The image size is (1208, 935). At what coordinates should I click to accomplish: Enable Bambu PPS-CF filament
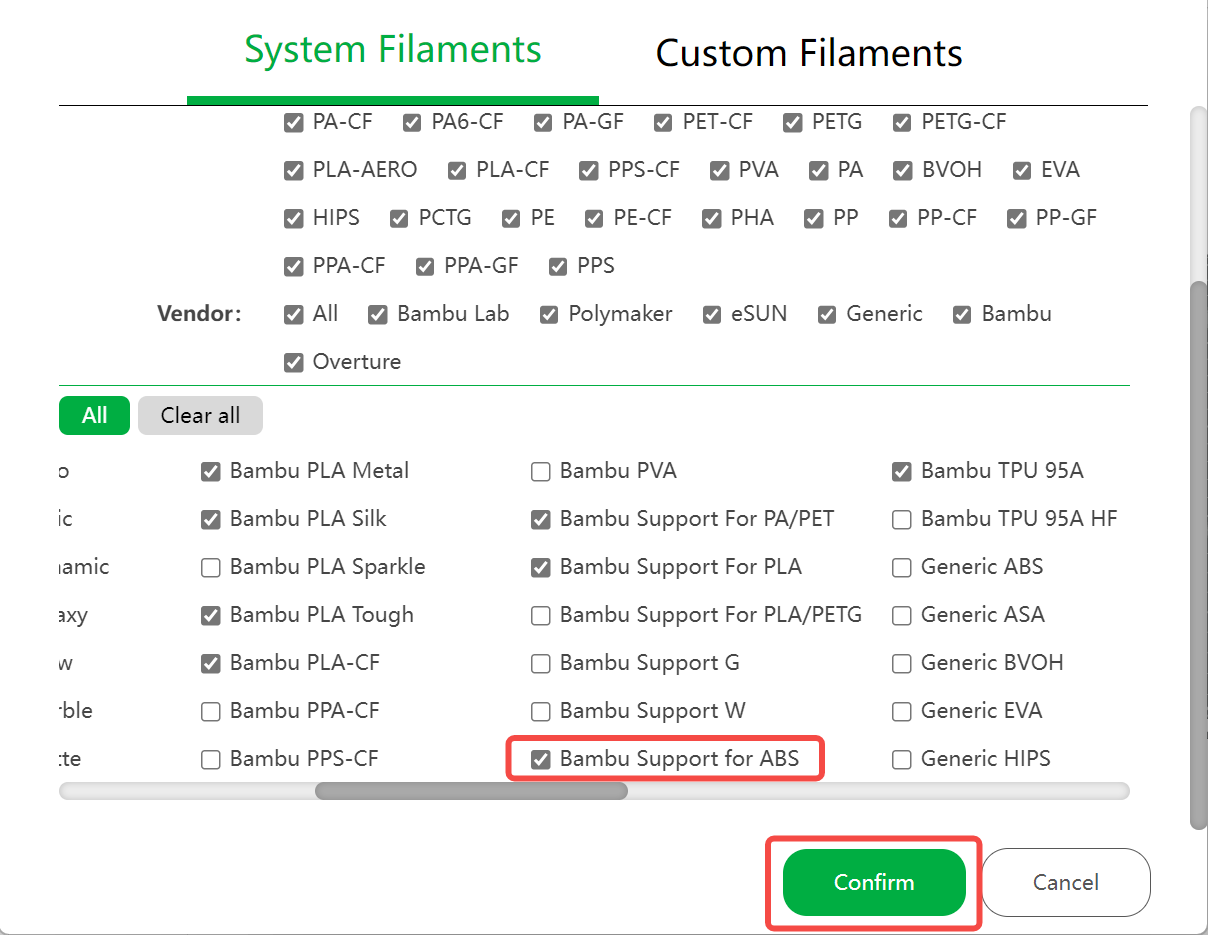(x=210, y=759)
